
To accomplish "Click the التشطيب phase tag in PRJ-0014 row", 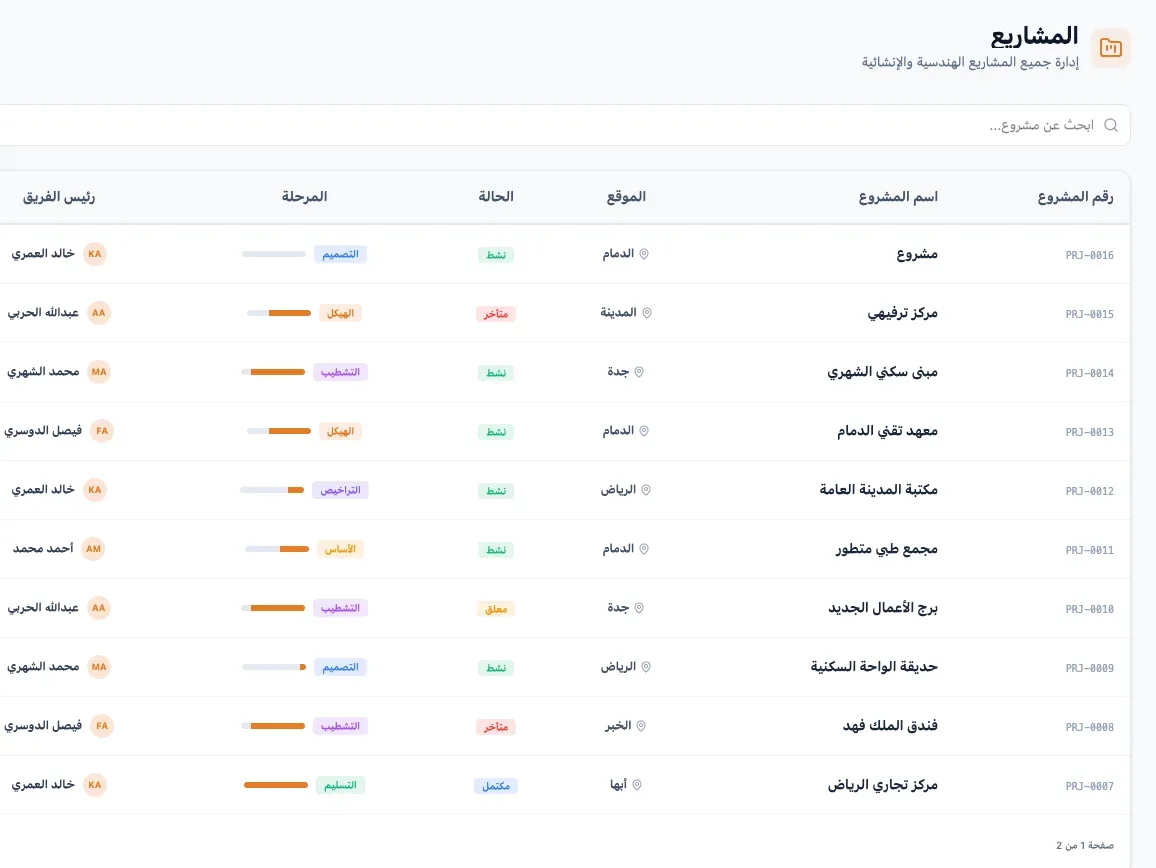I will [340, 372].
